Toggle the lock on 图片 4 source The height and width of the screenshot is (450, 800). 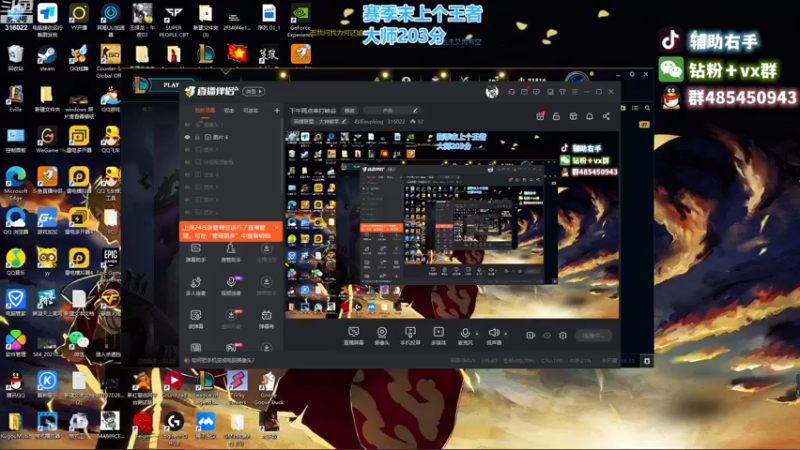197,137
